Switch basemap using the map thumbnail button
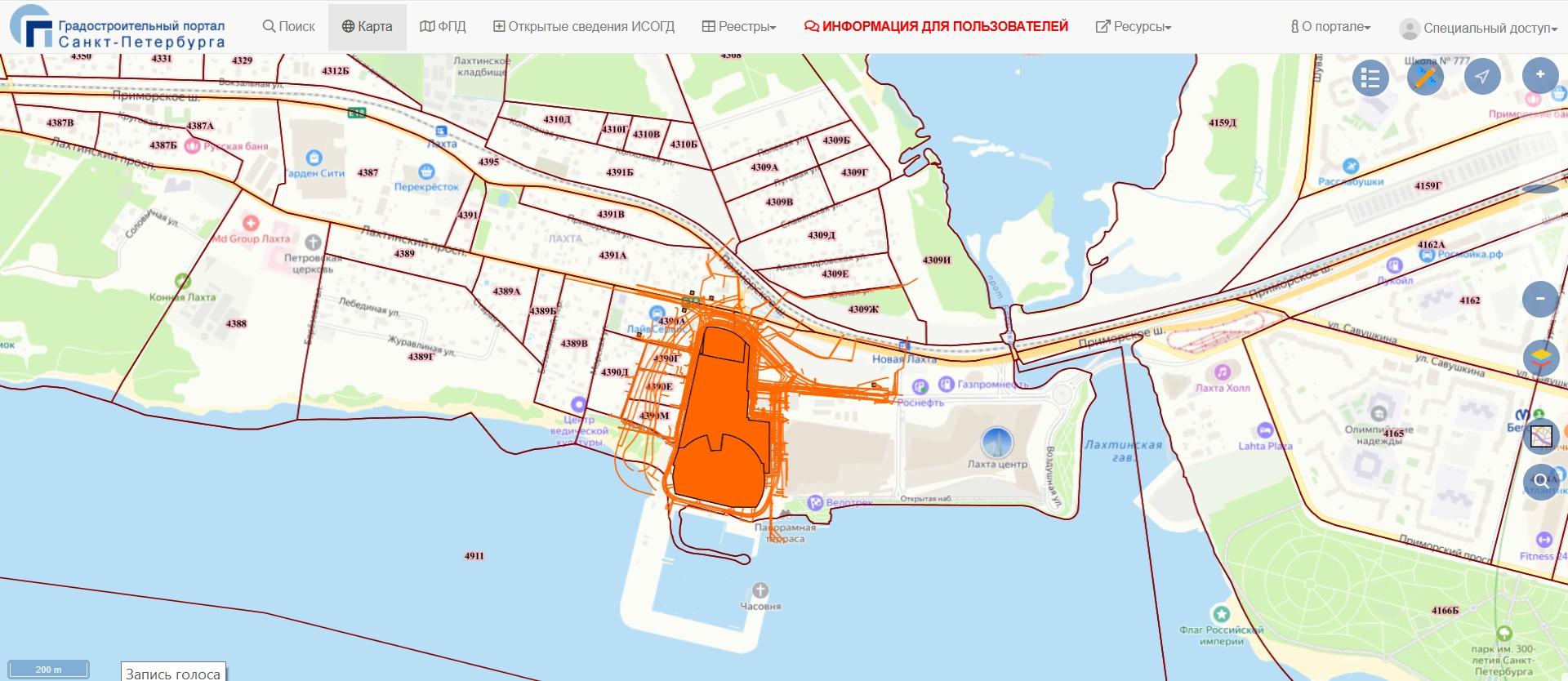Screen dimensions: 1568x681 tap(1540, 437)
